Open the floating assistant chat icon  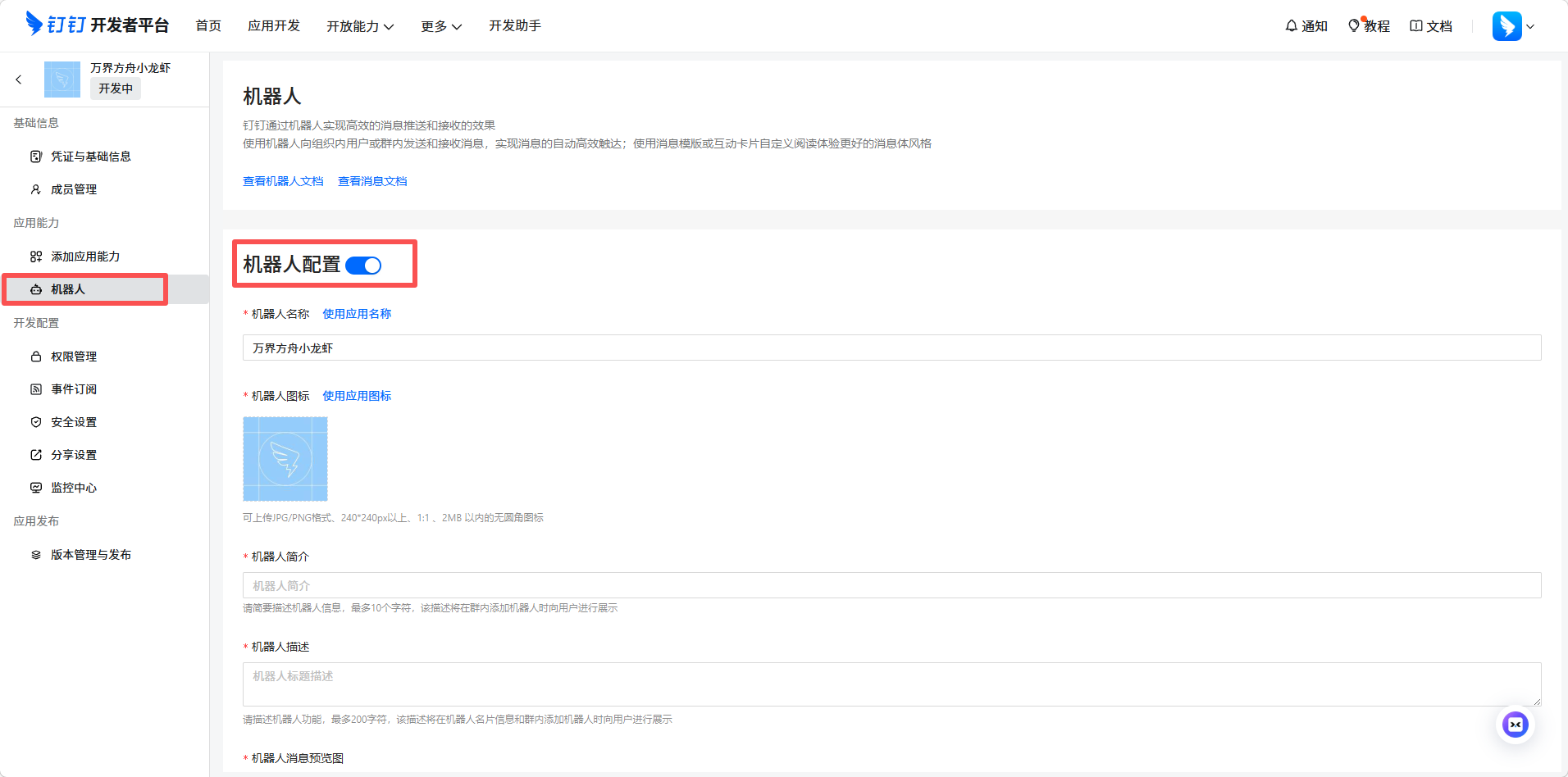tap(1515, 725)
